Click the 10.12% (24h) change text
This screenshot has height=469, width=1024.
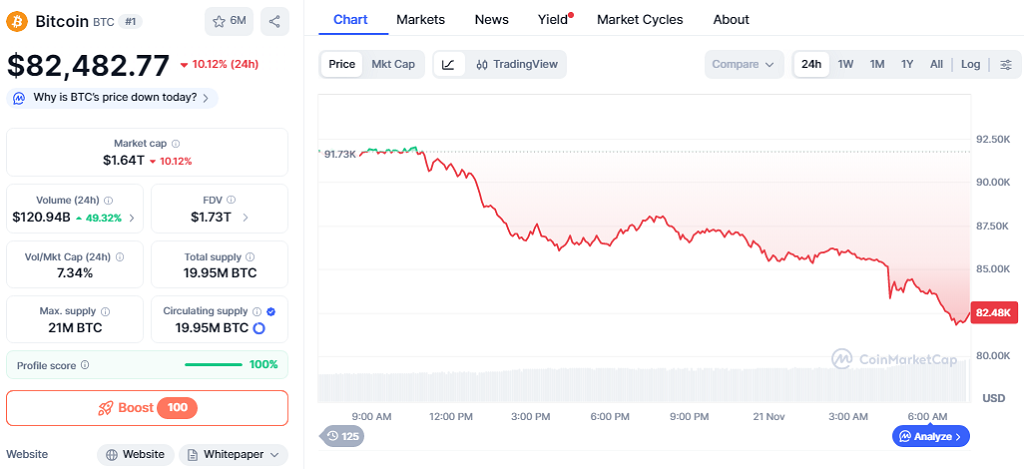(225, 64)
